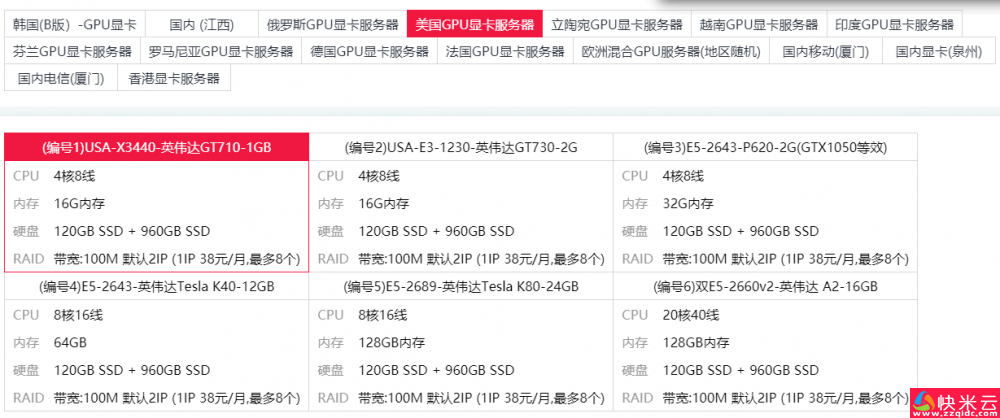The image size is (1000, 418).
Task: Click 16G内存 in plan 编号2
Action: 384,204
